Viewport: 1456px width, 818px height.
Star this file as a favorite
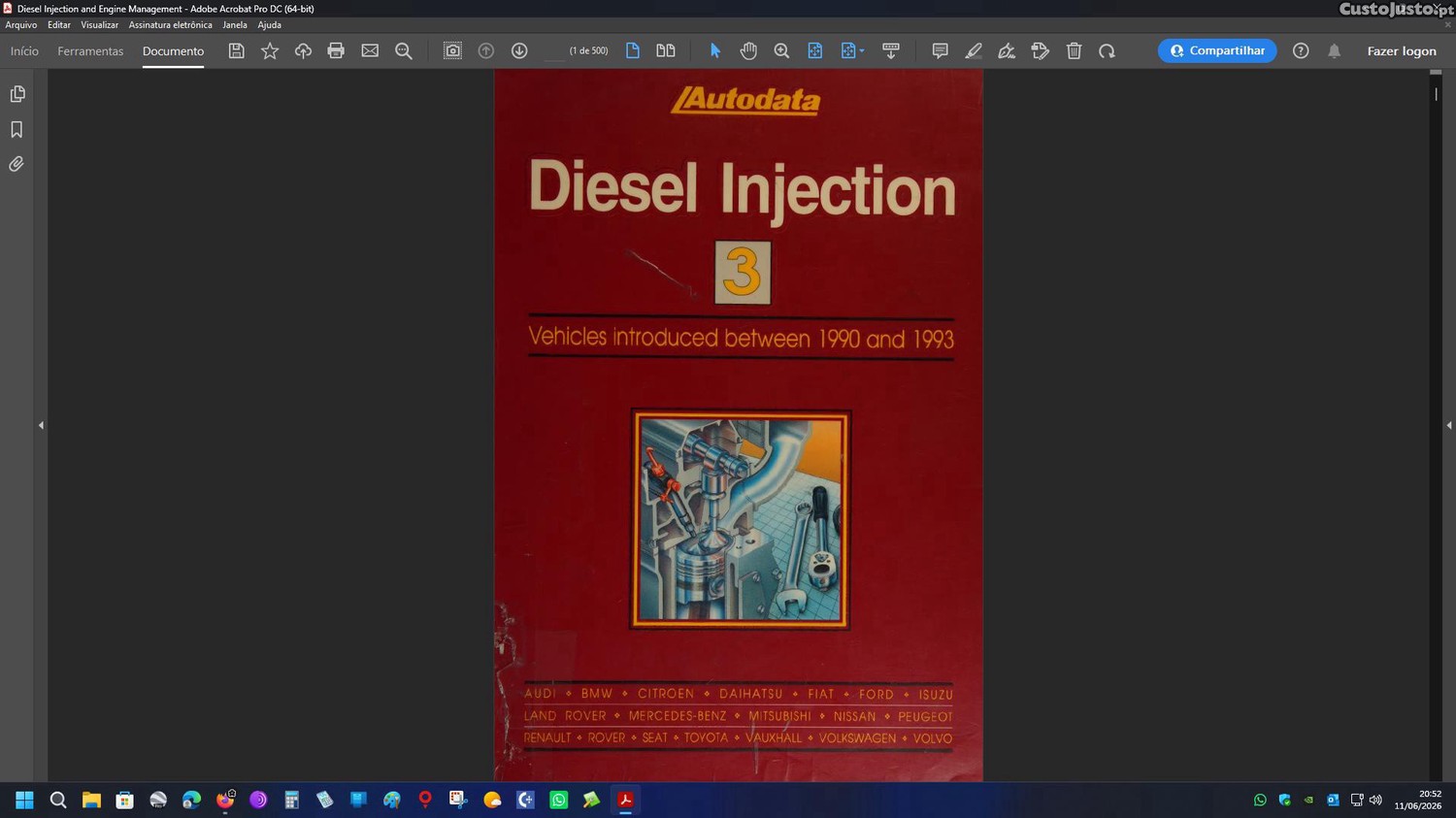(270, 50)
